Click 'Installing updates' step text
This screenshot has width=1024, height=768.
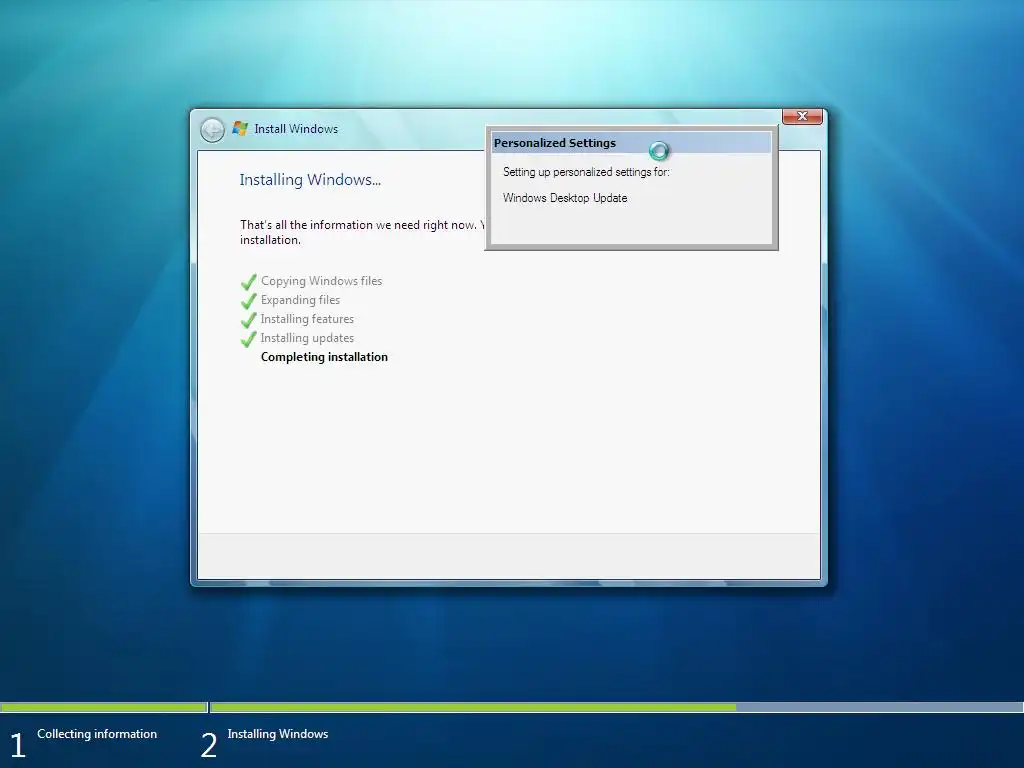(307, 338)
